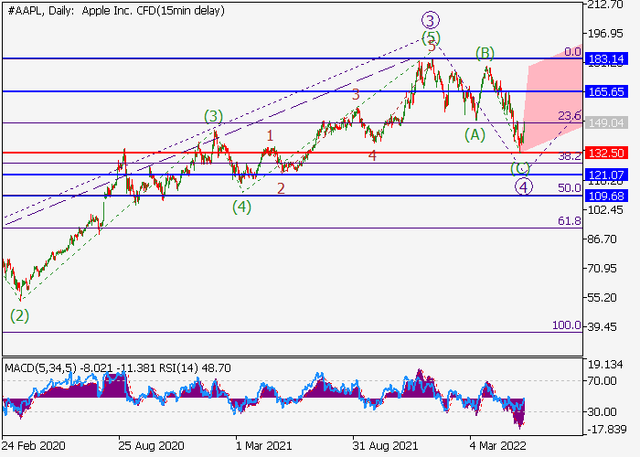The image size is (640, 457).
Task: Click the 196.95 value on price axis
Action: pos(605,33)
